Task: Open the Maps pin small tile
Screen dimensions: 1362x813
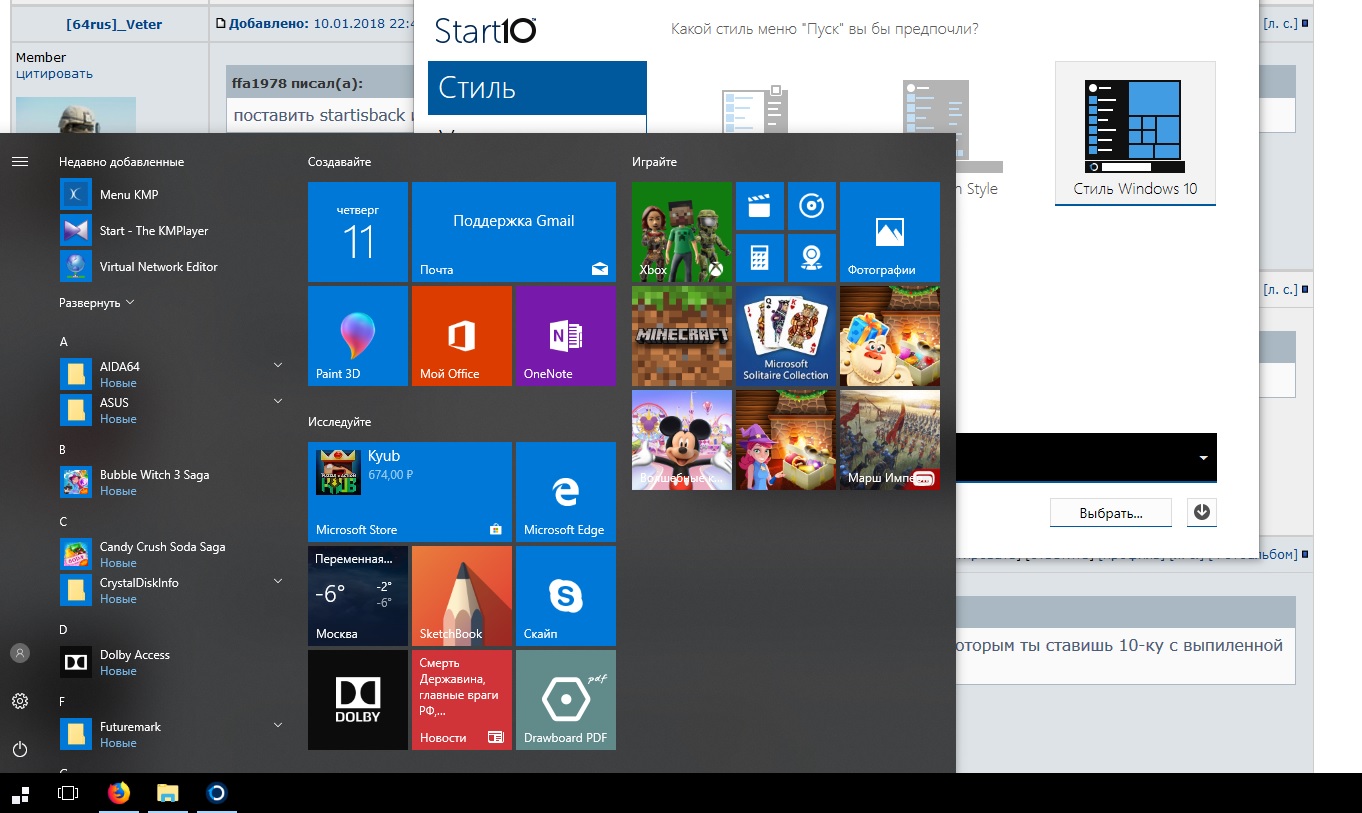Action: pyautogui.click(x=812, y=258)
